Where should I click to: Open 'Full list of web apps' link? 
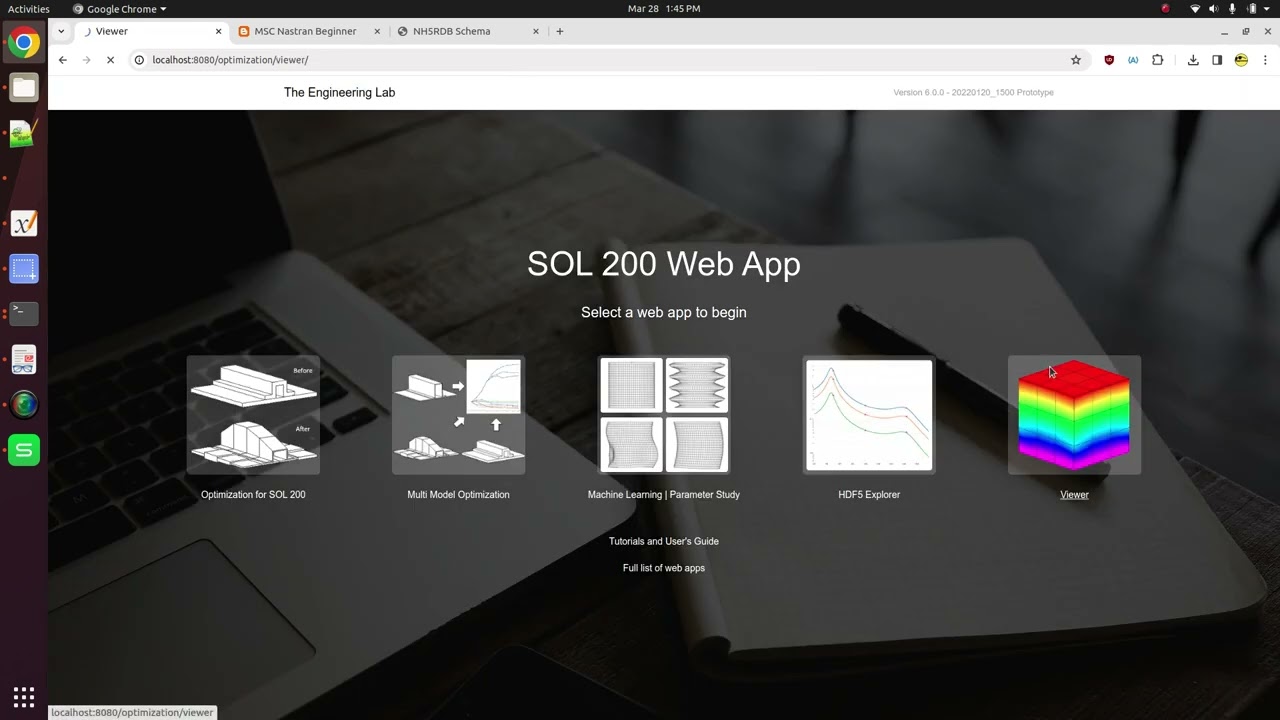tap(664, 568)
